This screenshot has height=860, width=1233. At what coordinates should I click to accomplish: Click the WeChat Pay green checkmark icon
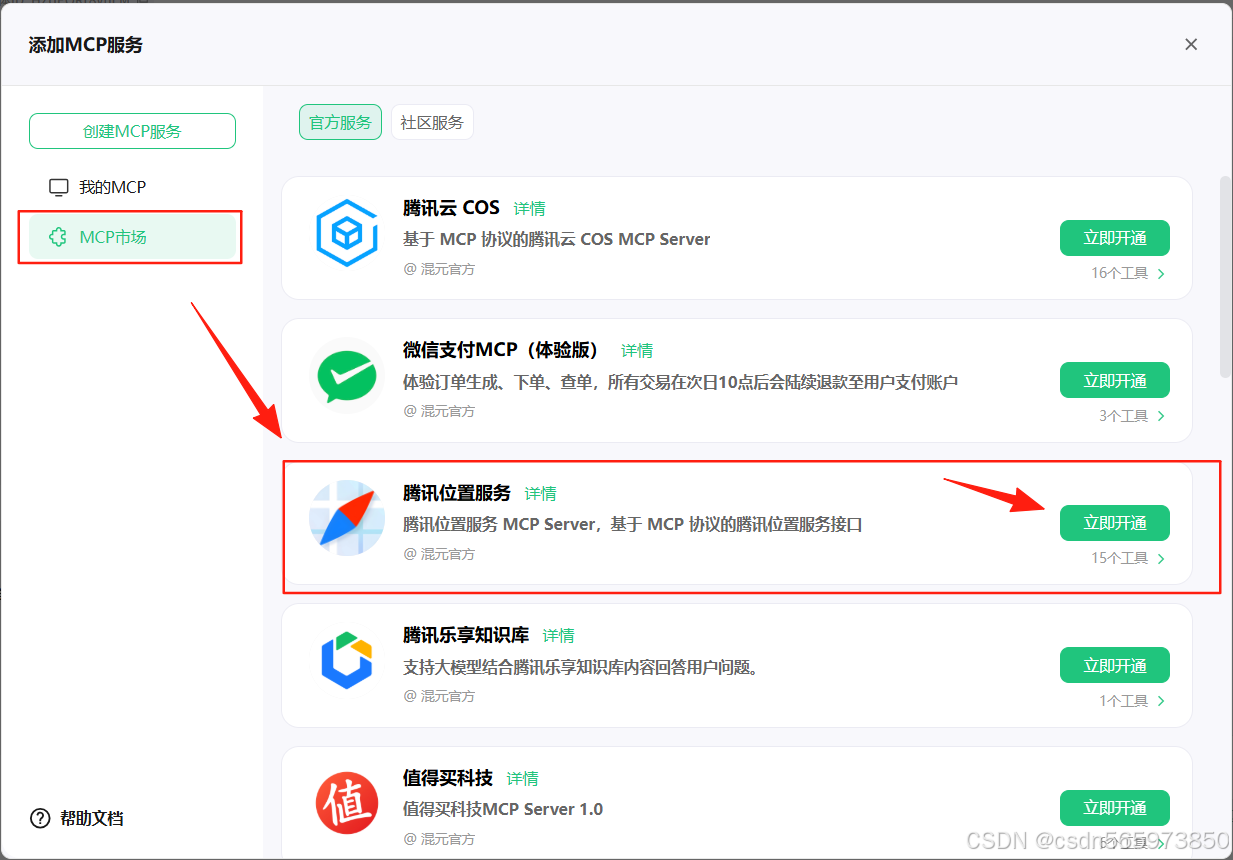(x=346, y=376)
